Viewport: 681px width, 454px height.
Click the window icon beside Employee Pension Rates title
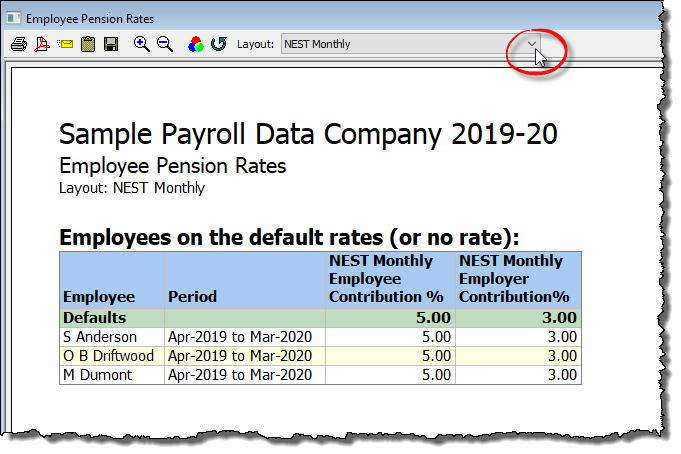[13, 18]
